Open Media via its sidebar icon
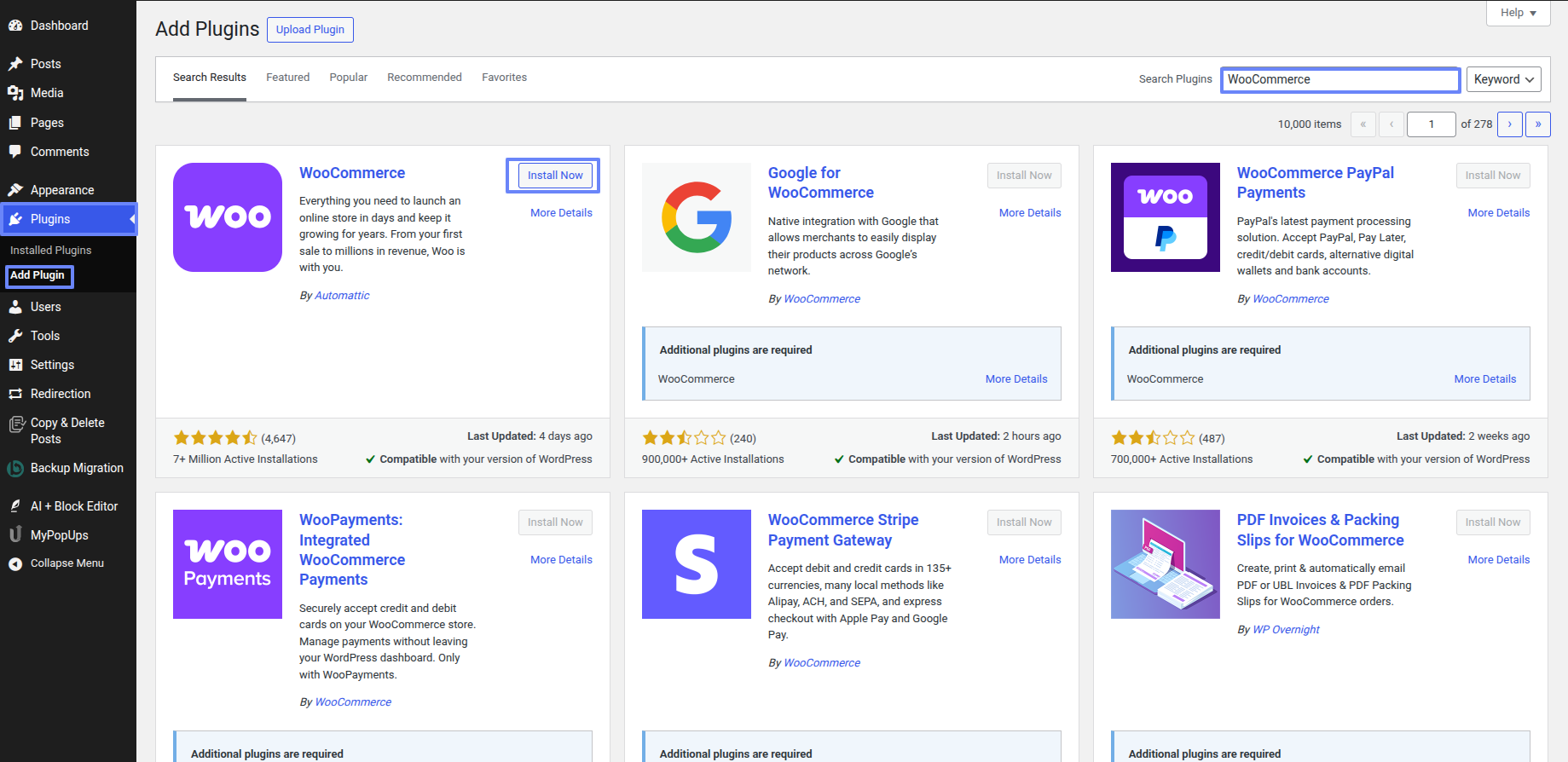The image size is (1568, 762). [15, 93]
